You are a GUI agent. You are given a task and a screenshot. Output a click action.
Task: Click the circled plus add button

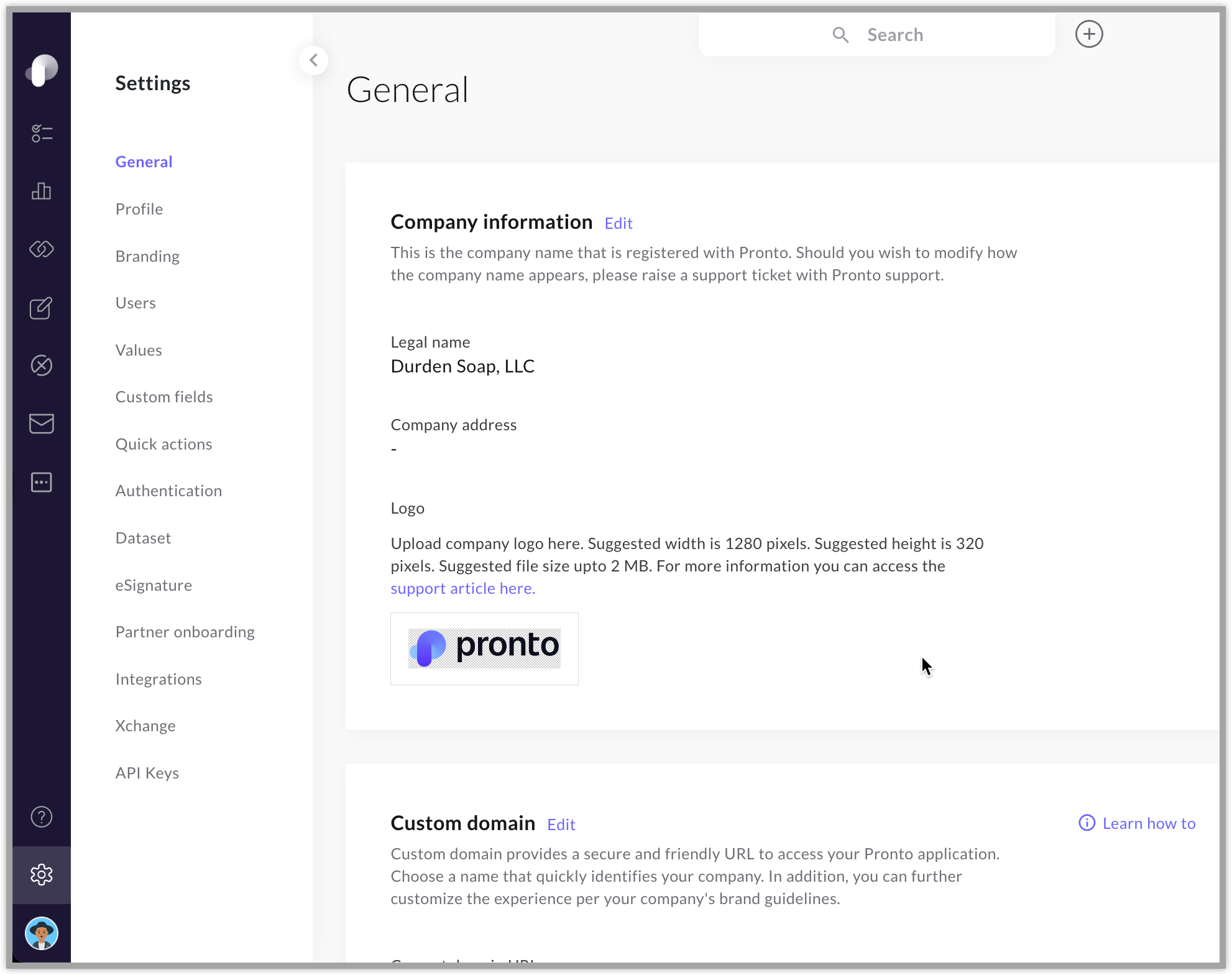pos(1089,34)
